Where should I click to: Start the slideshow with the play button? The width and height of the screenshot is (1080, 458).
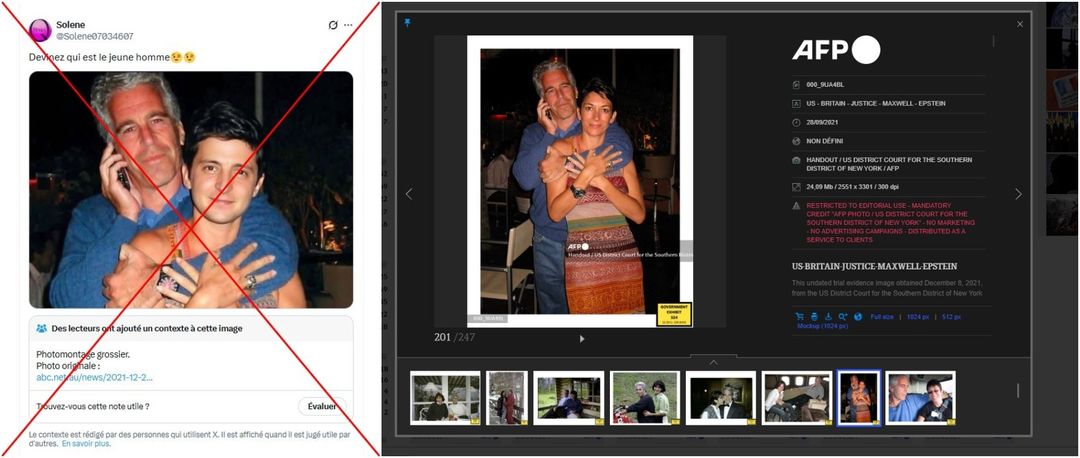click(x=582, y=339)
